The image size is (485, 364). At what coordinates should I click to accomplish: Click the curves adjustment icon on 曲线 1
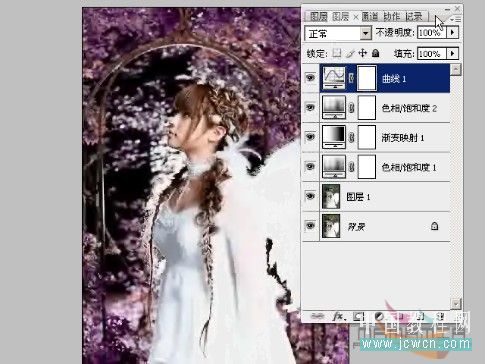(x=334, y=78)
